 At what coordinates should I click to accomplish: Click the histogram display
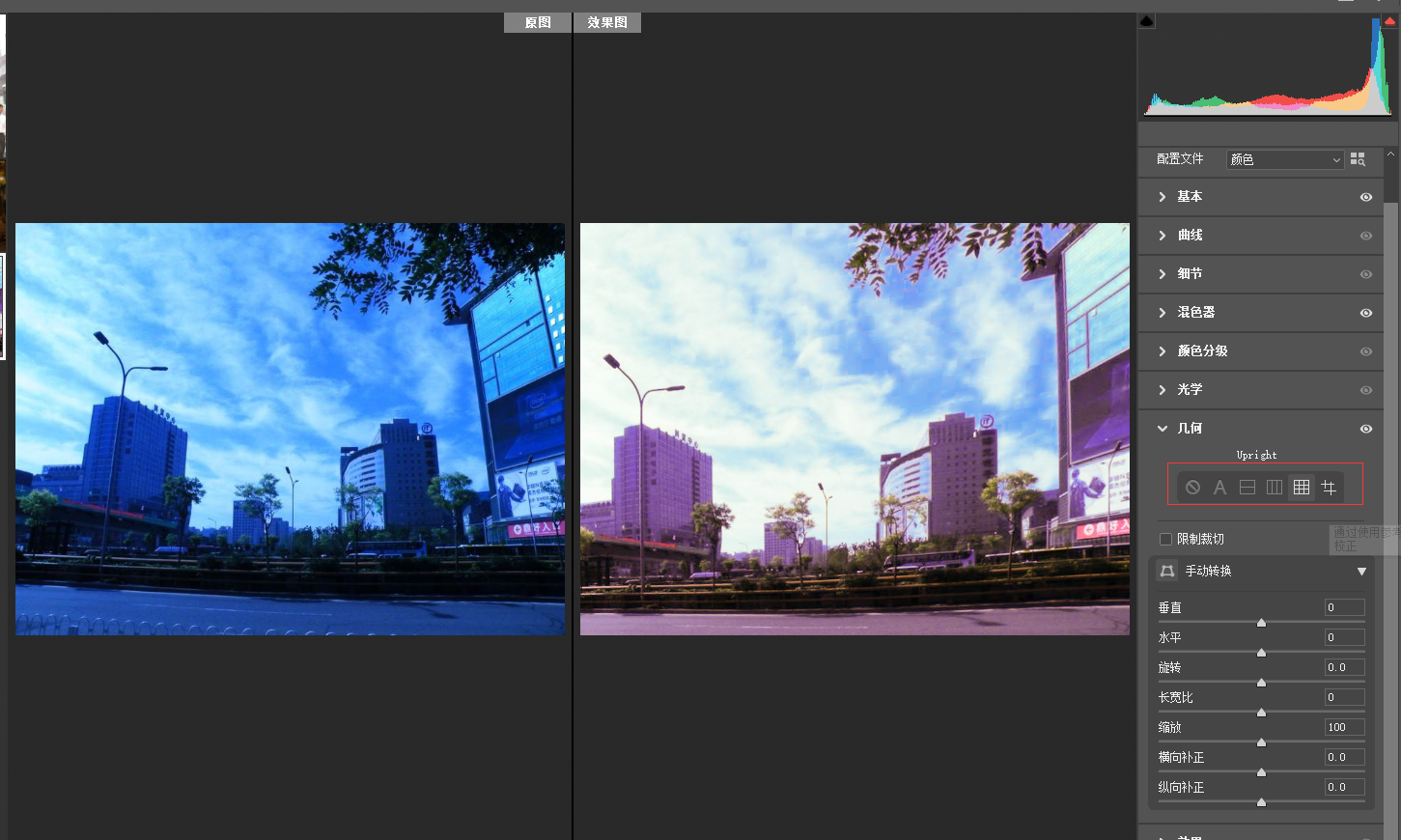1270,66
